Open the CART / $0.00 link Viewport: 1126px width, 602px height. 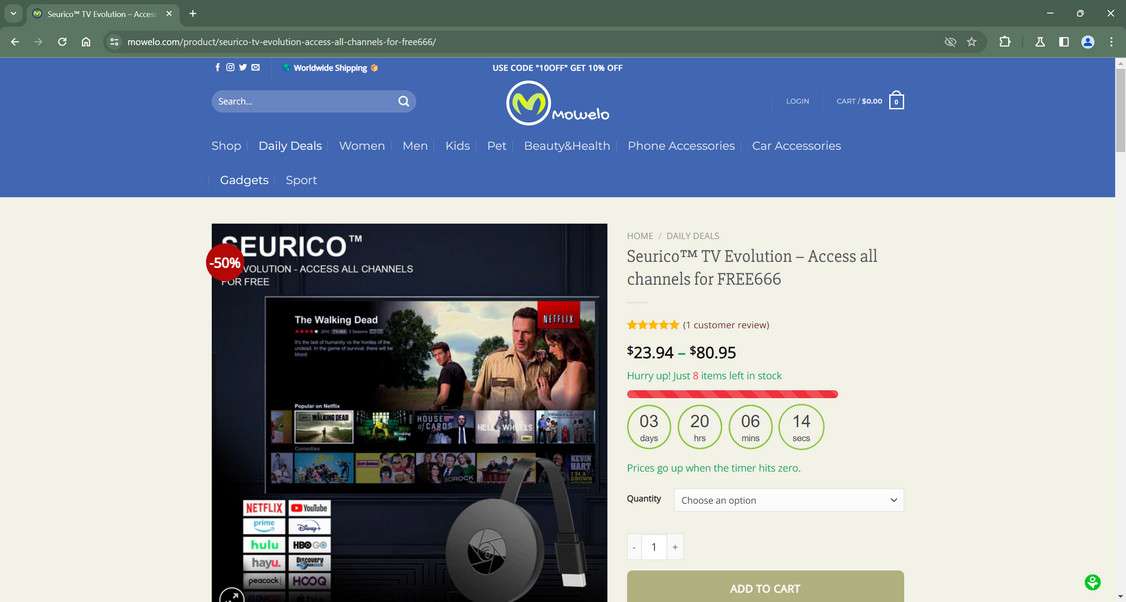tap(860, 101)
